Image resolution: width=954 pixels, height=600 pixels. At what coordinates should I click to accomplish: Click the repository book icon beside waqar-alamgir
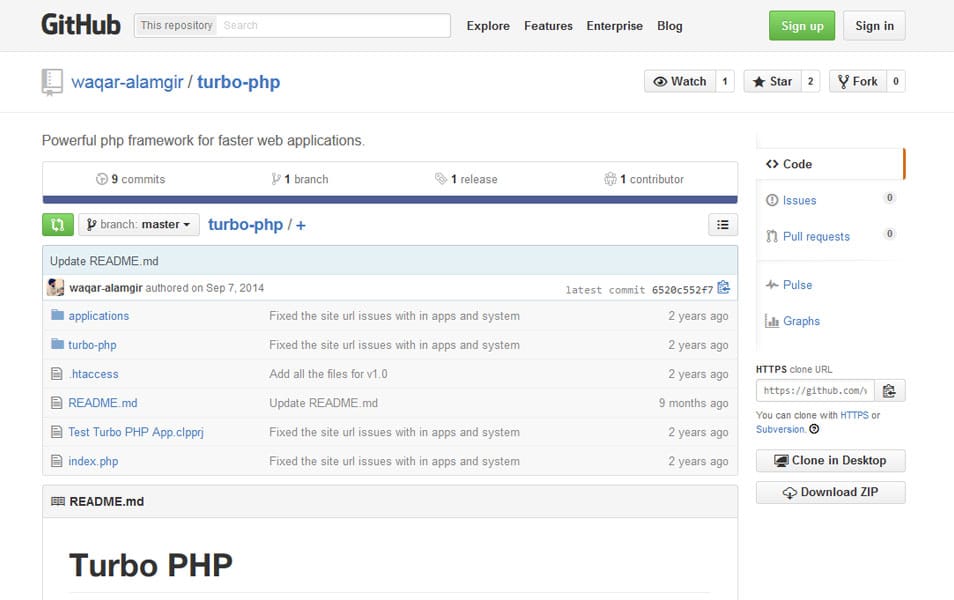pyautogui.click(x=52, y=82)
